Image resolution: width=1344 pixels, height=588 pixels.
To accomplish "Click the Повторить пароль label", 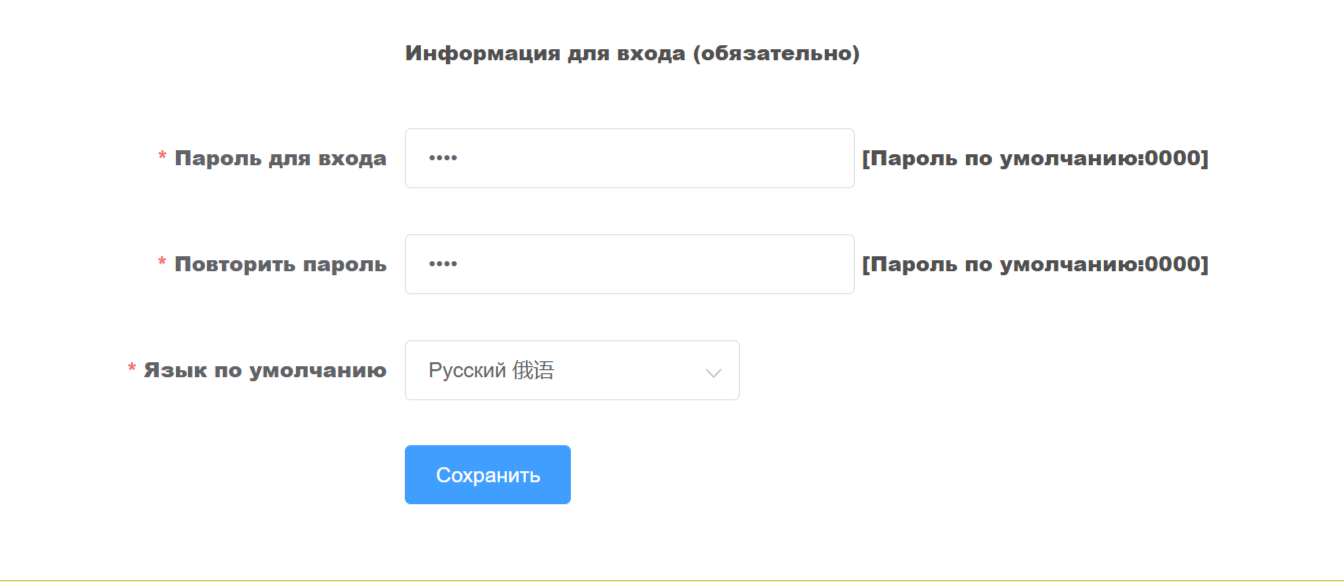I will coord(281,264).
